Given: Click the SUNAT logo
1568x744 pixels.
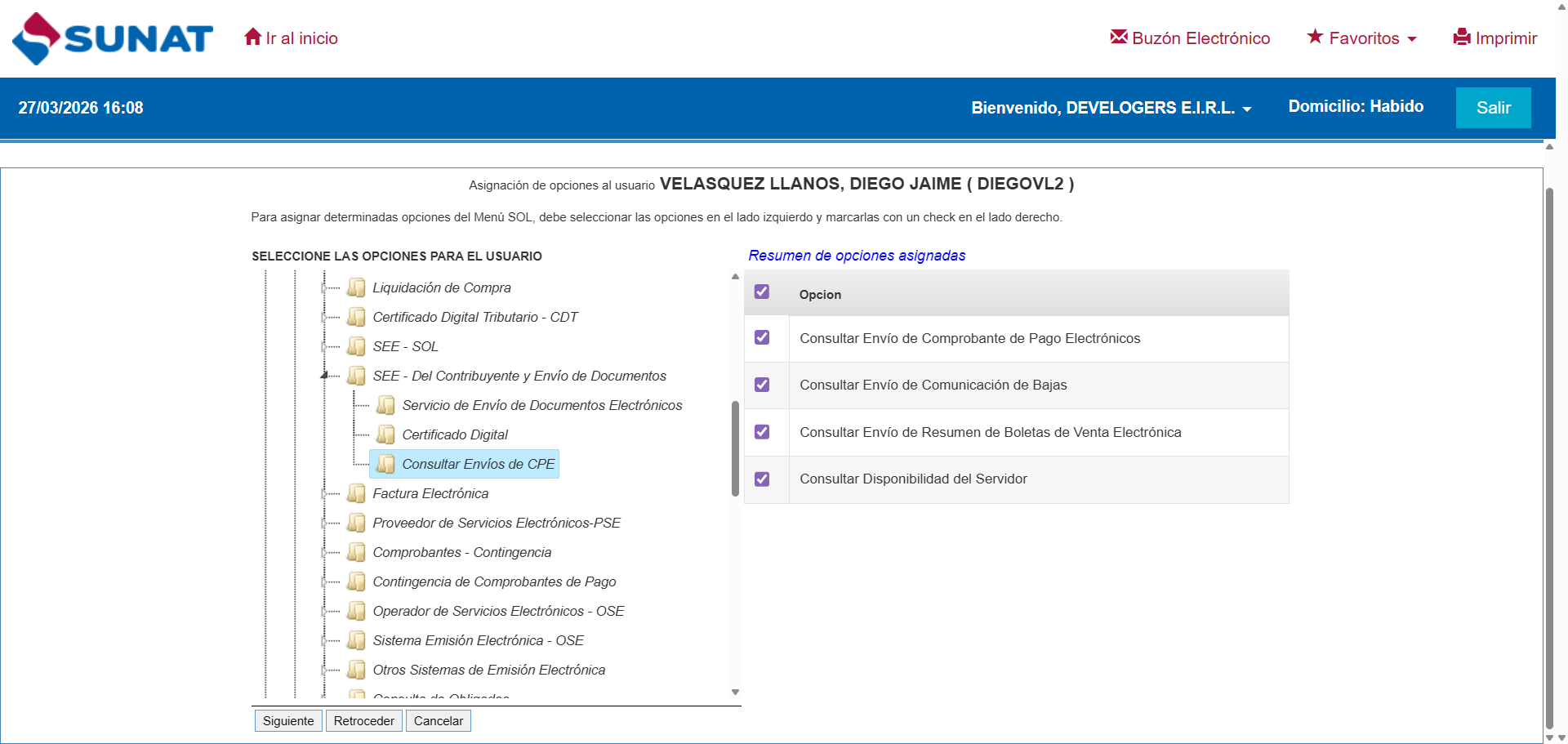Looking at the screenshot, I should point(113,38).
